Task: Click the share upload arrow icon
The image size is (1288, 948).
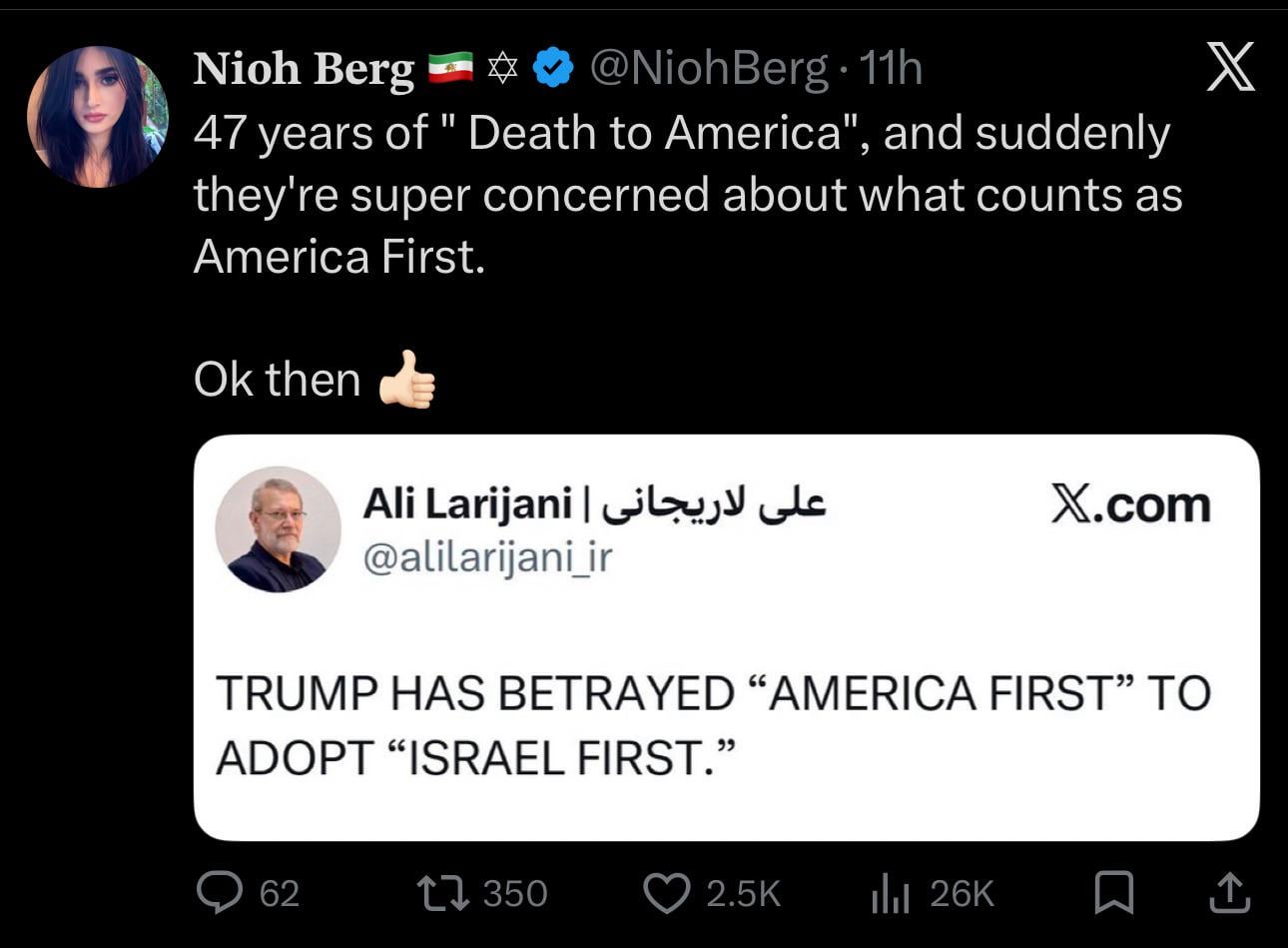Action: [1228, 893]
